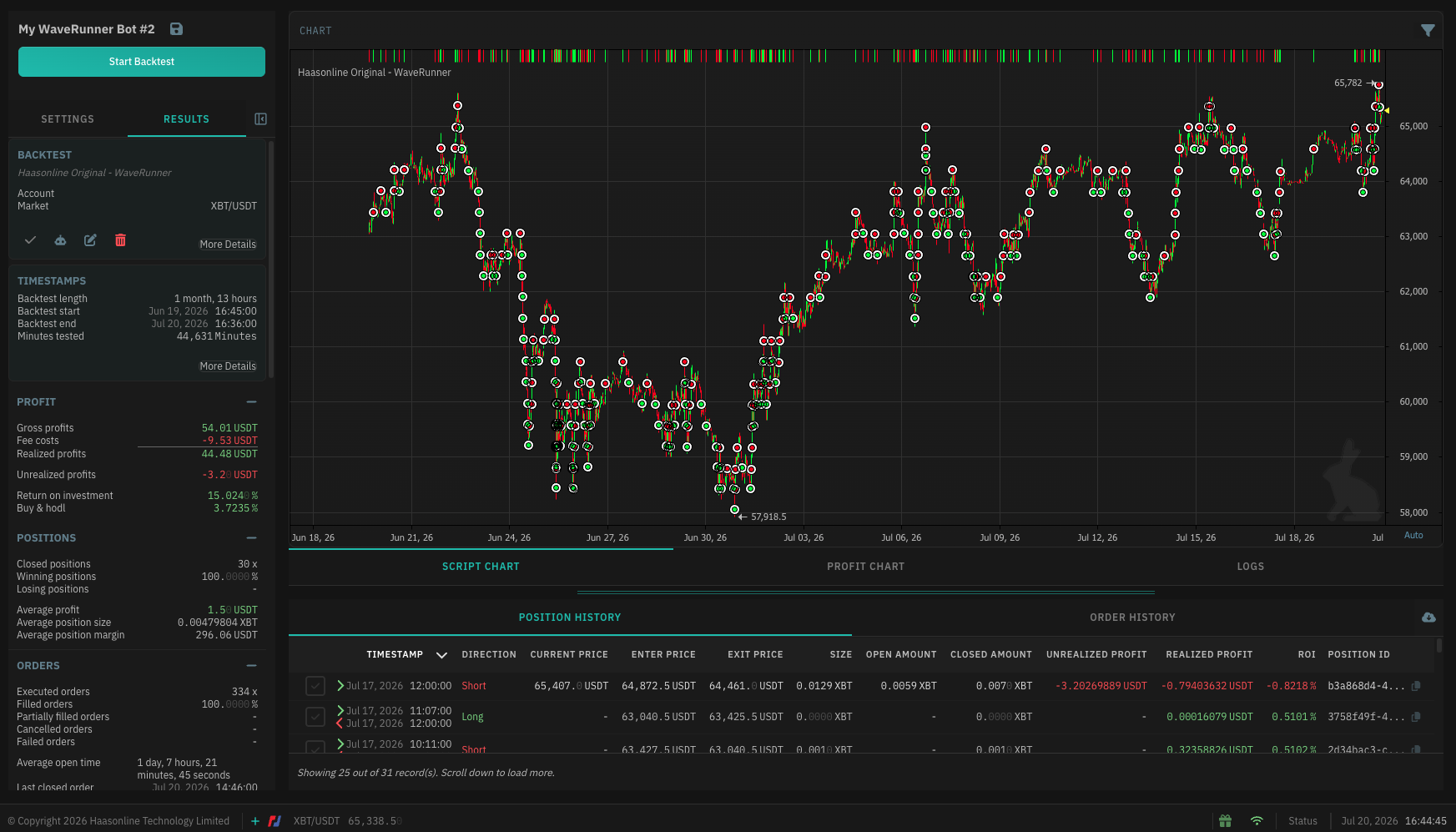Viewport: 1456px width, 832px height.
Task: Click the Start Backtest button
Action: point(142,62)
